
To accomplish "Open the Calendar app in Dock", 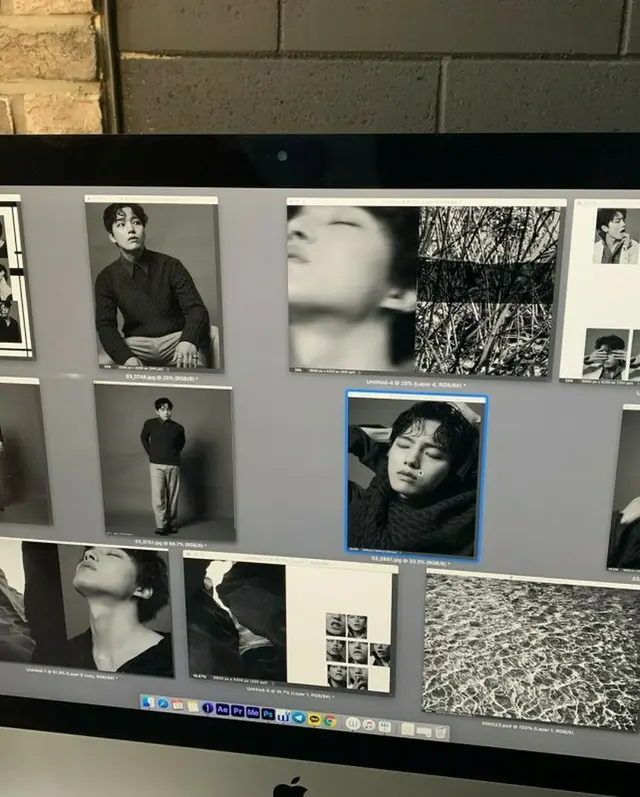I will tap(177, 705).
